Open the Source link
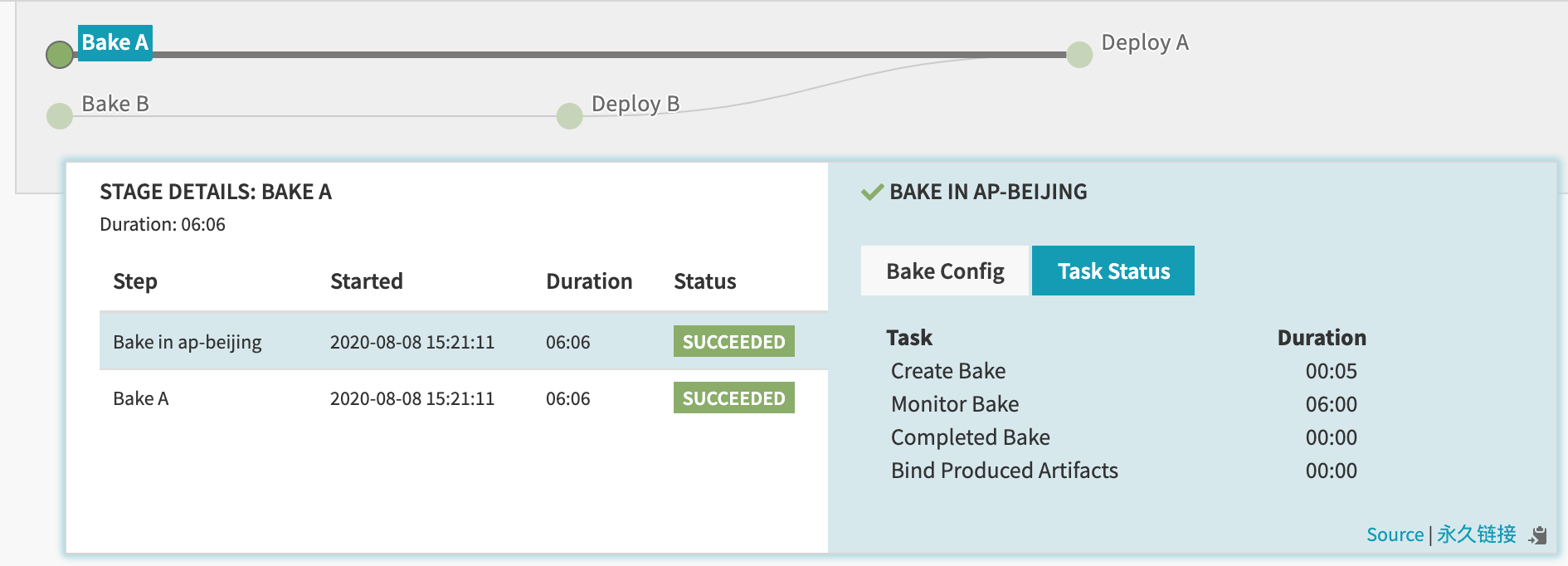Screen dimensions: 1568x566 [1395, 534]
